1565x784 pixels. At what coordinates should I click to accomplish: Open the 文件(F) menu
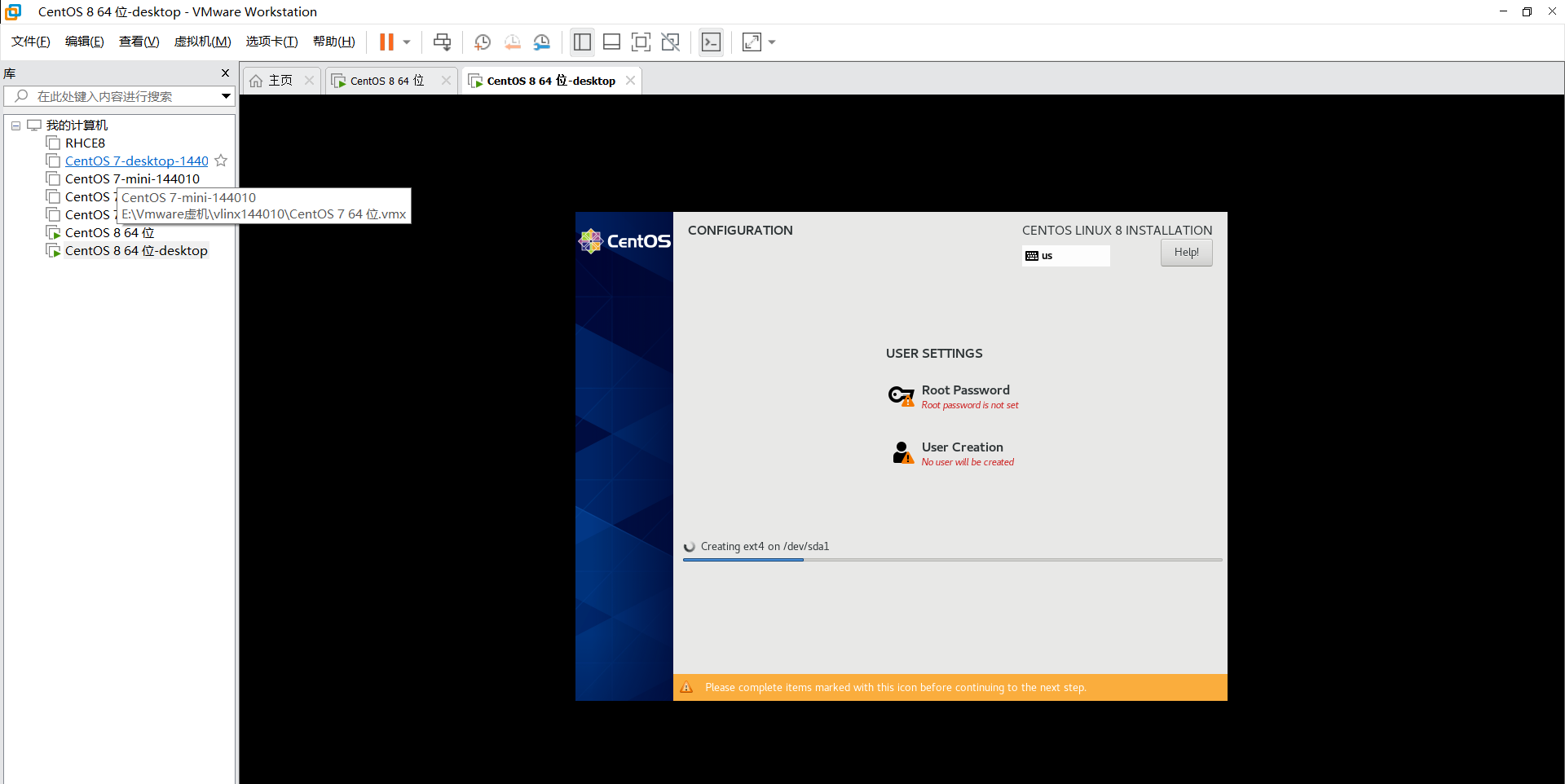tap(31, 42)
